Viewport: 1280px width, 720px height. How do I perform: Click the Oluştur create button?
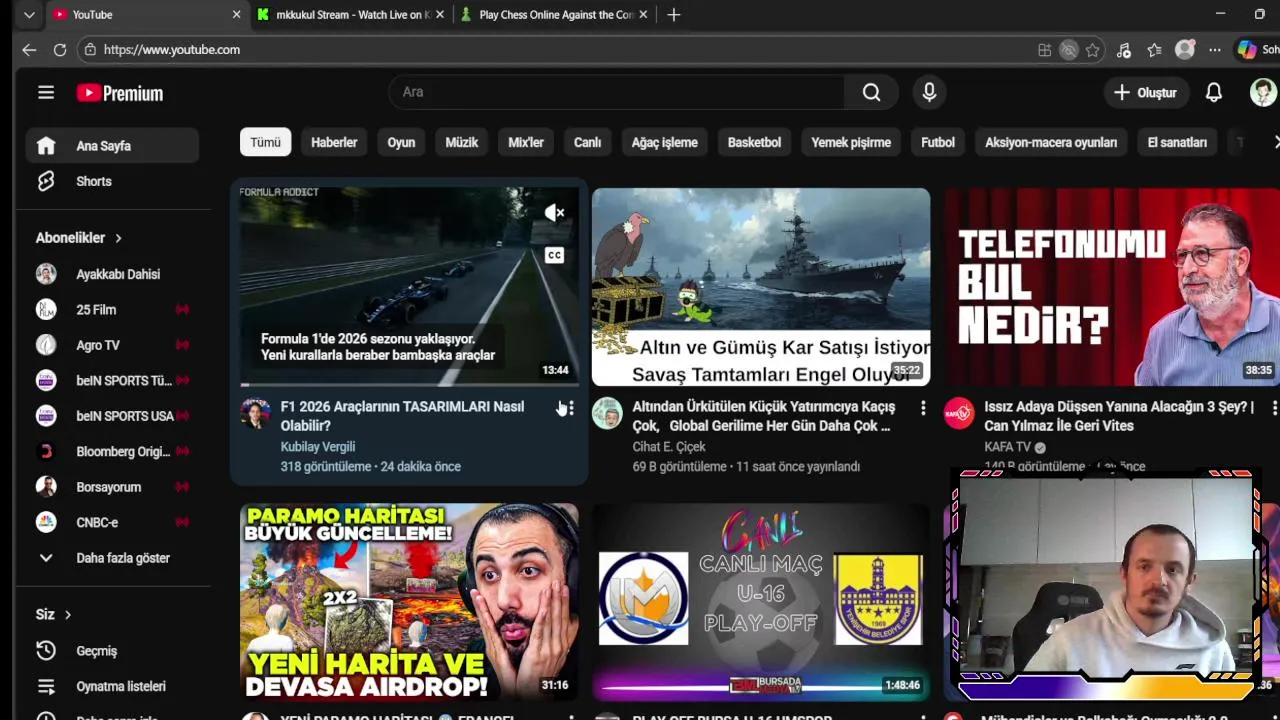point(1146,92)
